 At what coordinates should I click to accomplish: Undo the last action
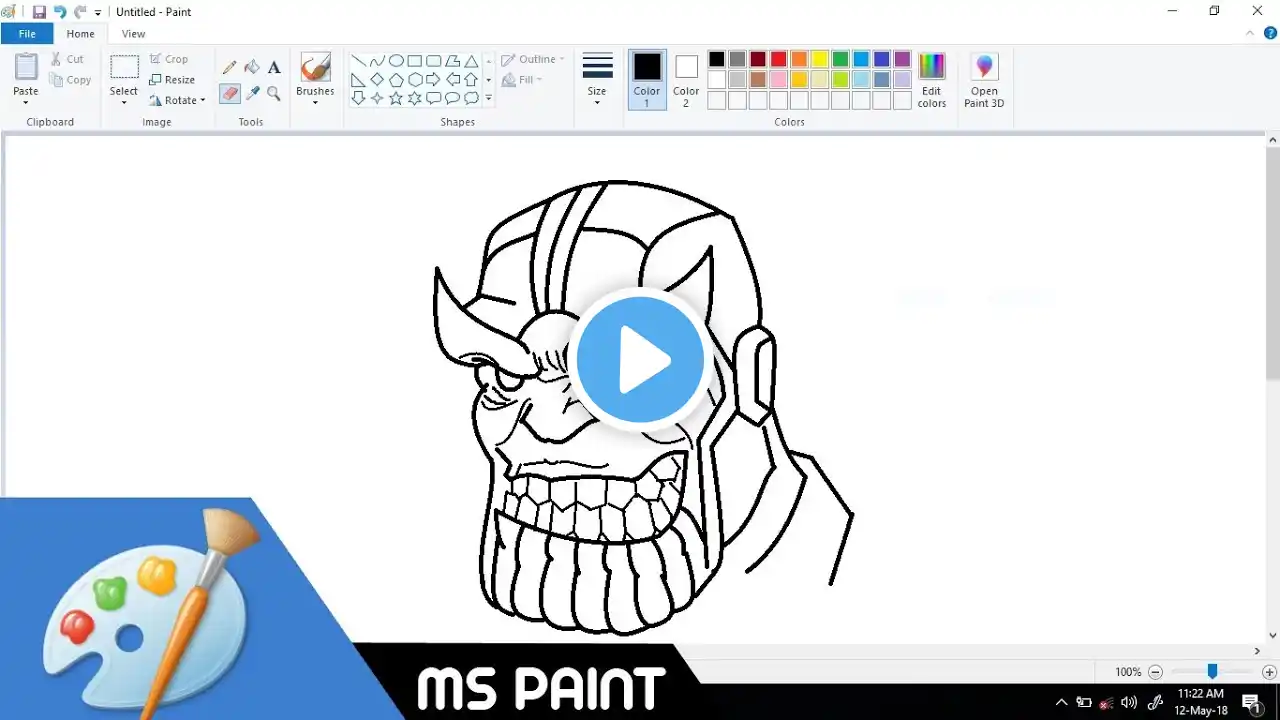pyautogui.click(x=60, y=12)
